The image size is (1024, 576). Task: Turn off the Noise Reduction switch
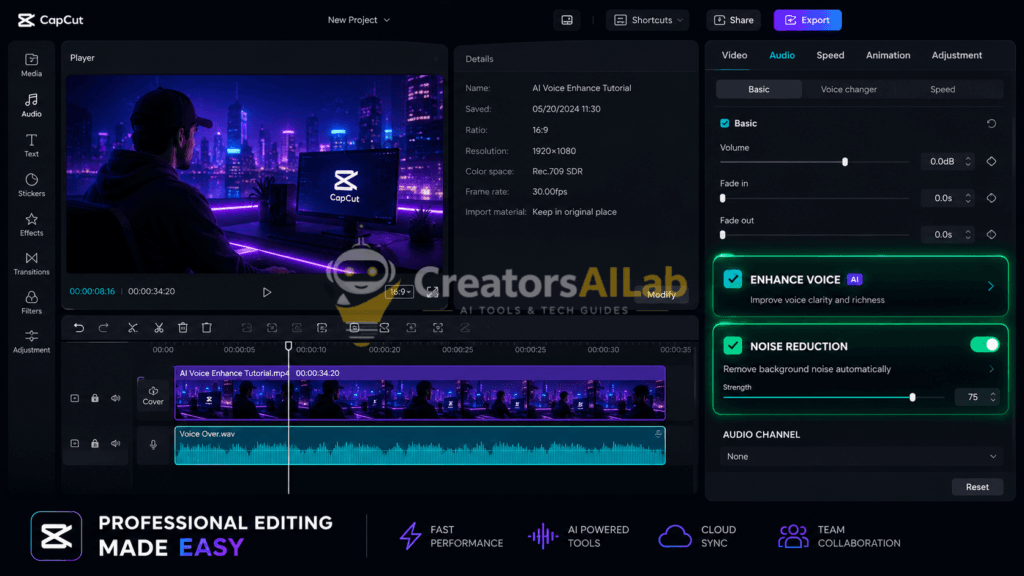(985, 344)
